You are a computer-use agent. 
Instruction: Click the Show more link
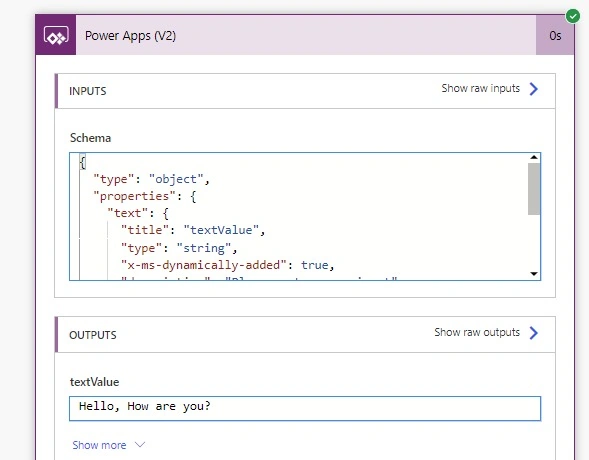point(99,445)
